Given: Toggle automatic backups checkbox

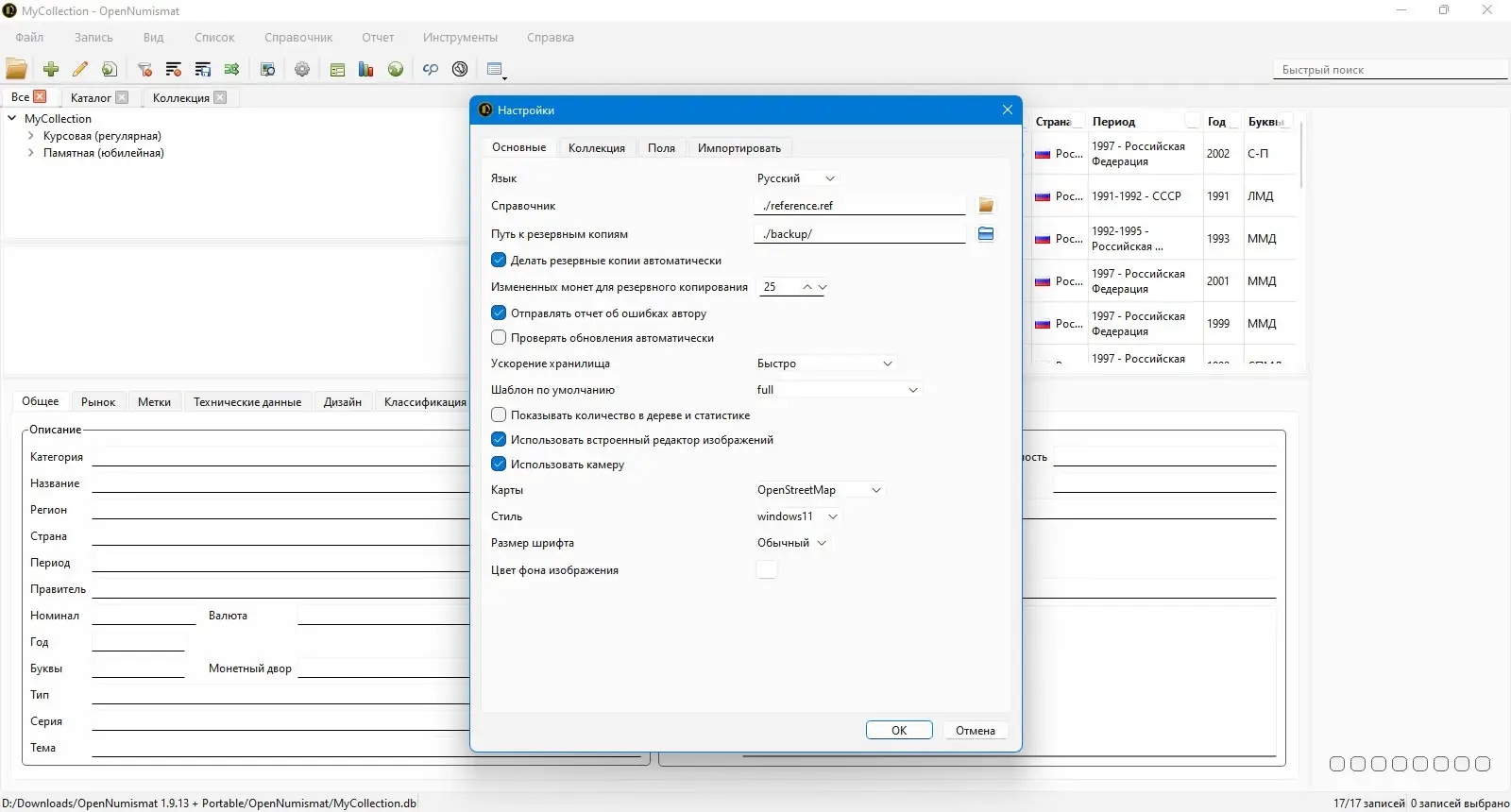Looking at the screenshot, I should coord(499,260).
